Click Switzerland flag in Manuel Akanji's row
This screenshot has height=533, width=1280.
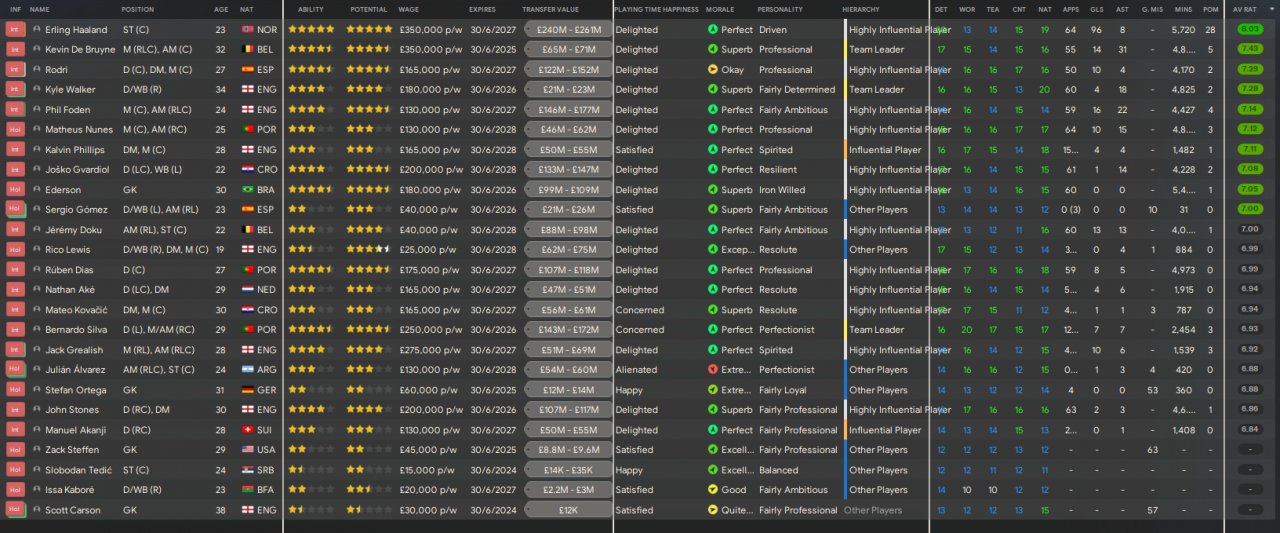pyautogui.click(x=248, y=430)
